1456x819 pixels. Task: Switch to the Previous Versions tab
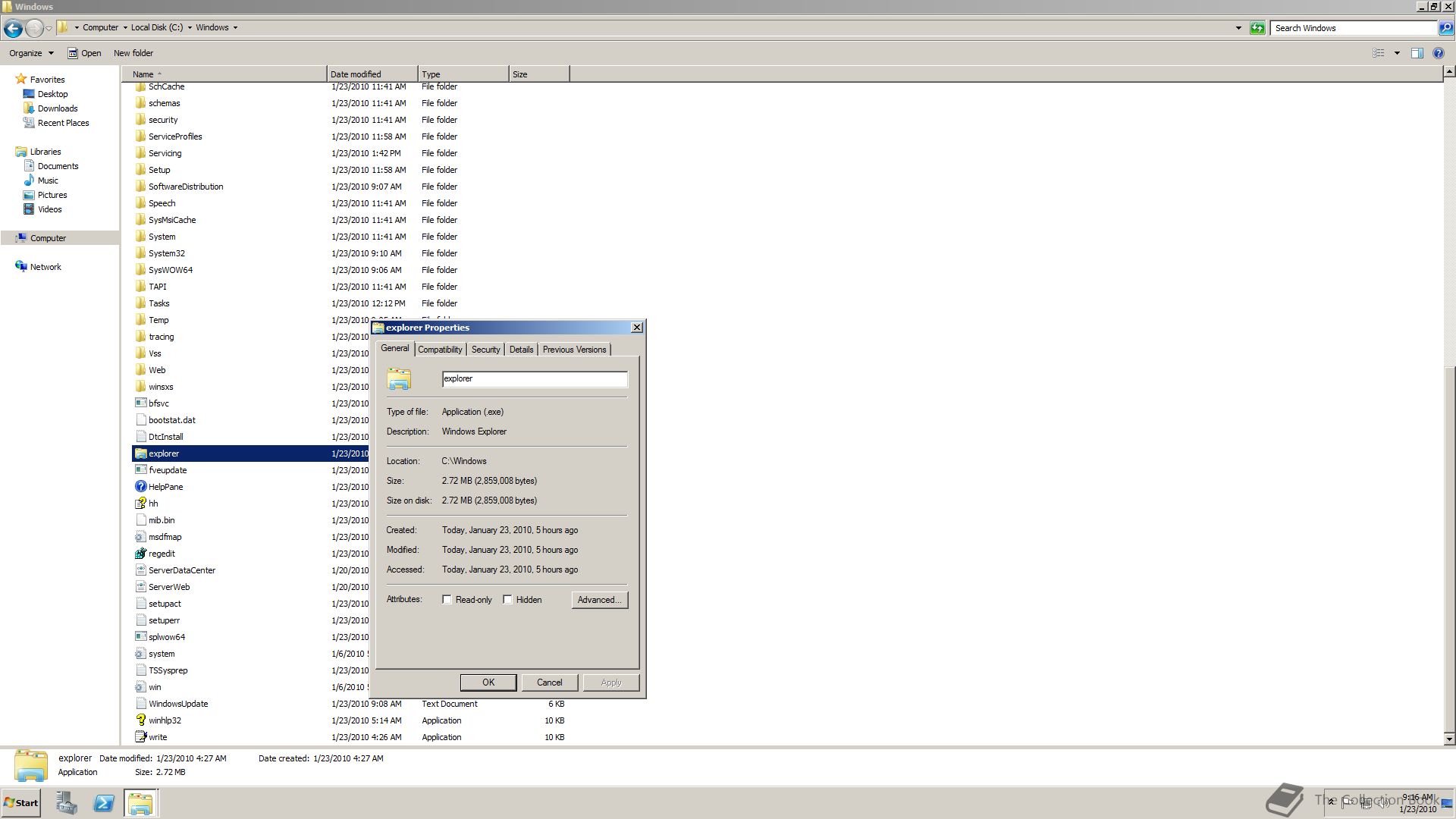(574, 350)
